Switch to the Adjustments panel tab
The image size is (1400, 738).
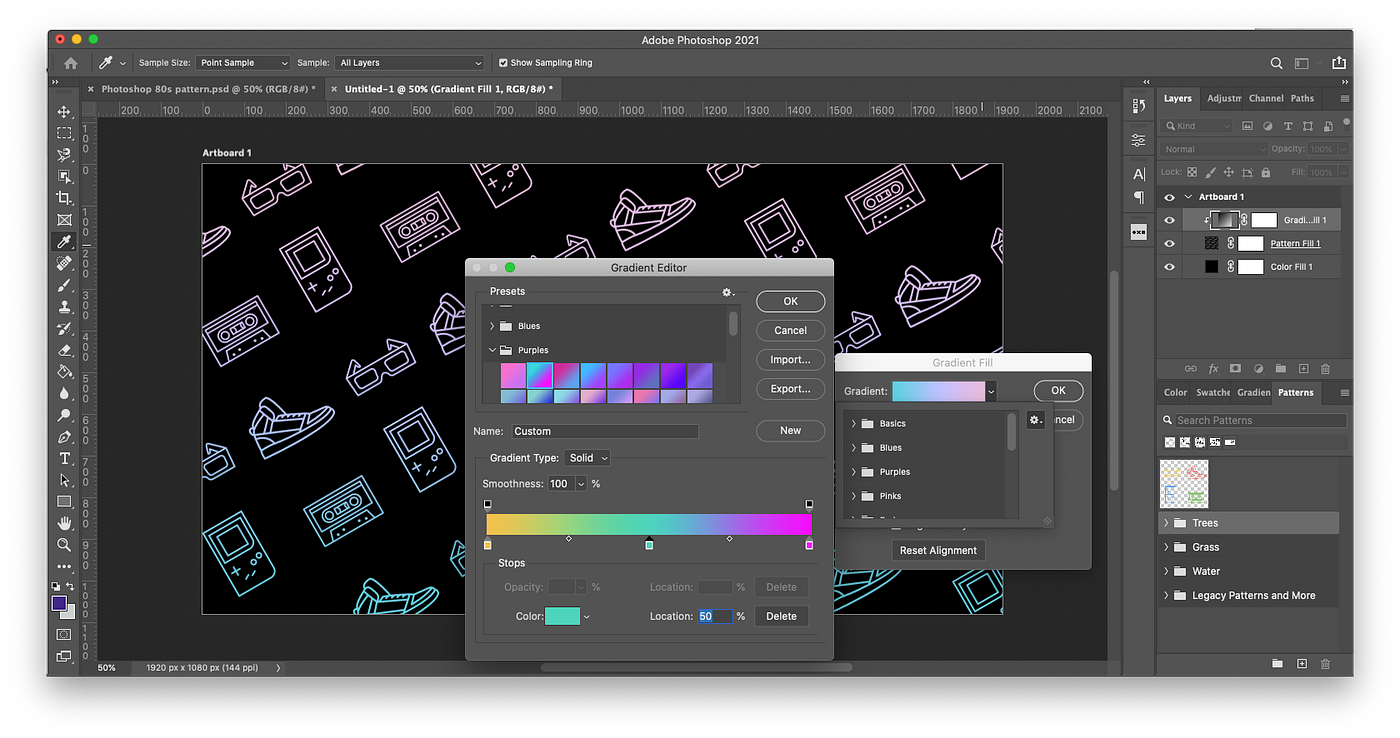point(1224,98)
